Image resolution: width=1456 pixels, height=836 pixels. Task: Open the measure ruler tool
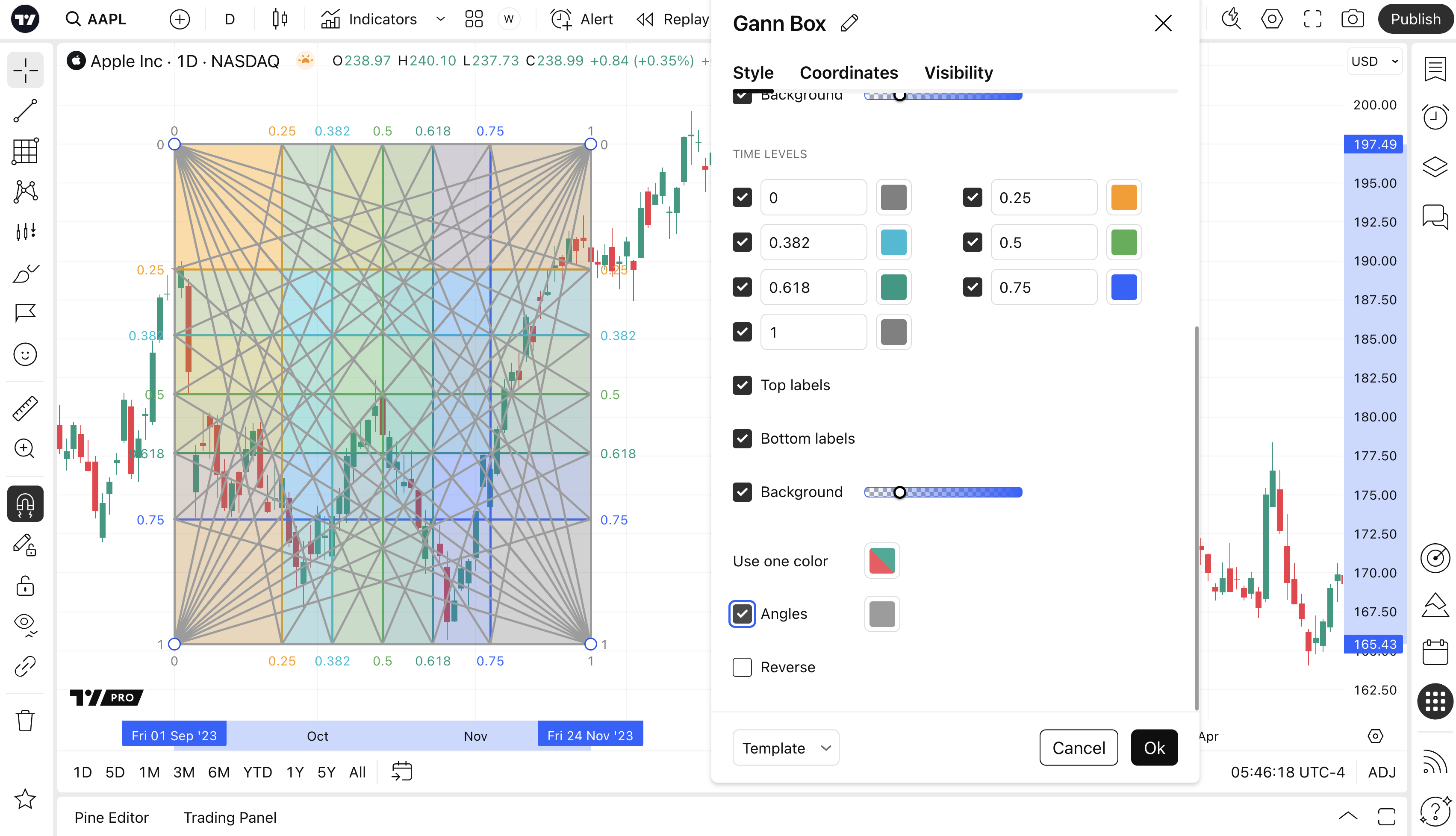tap(25, 408)
